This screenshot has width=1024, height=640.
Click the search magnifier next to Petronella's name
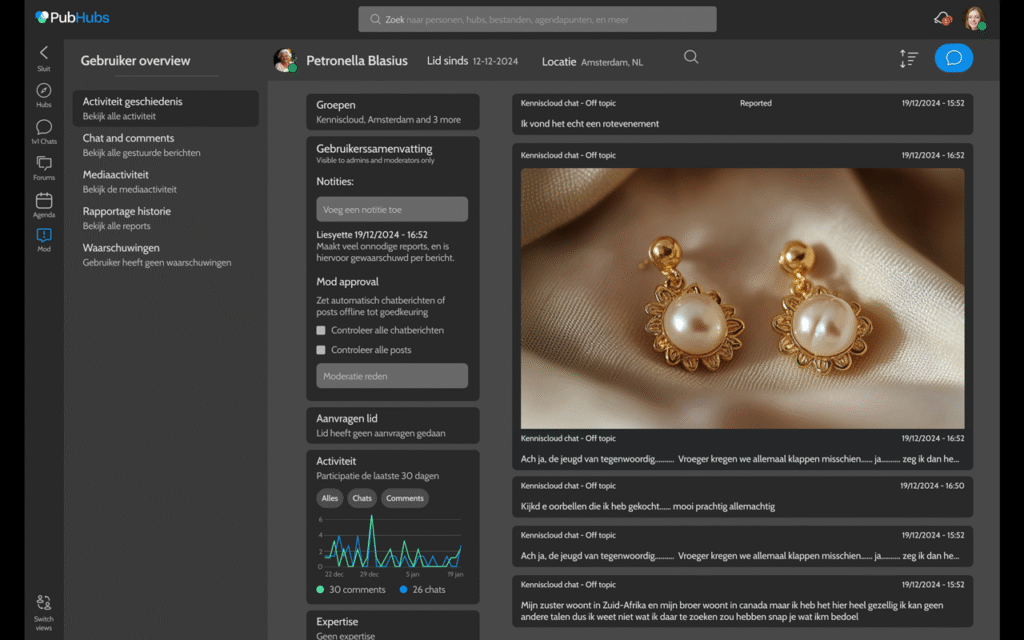click(691, 57)
